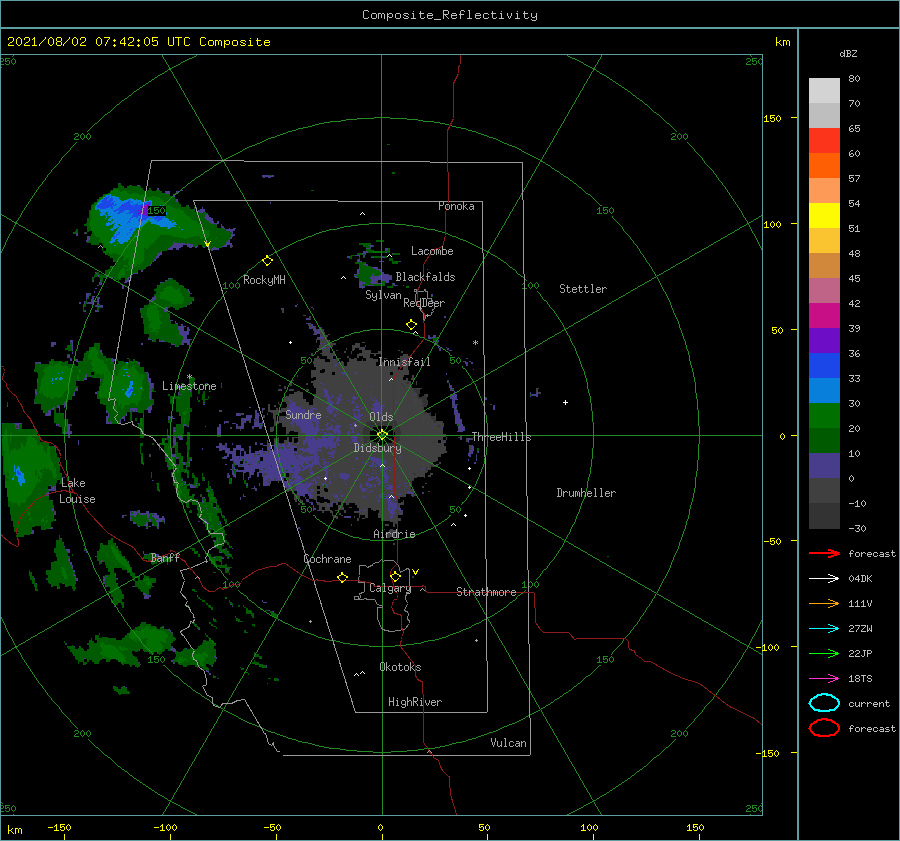Click the Calgary city label
This screenshot has height=841, width=900.
[x=390, y=588]
